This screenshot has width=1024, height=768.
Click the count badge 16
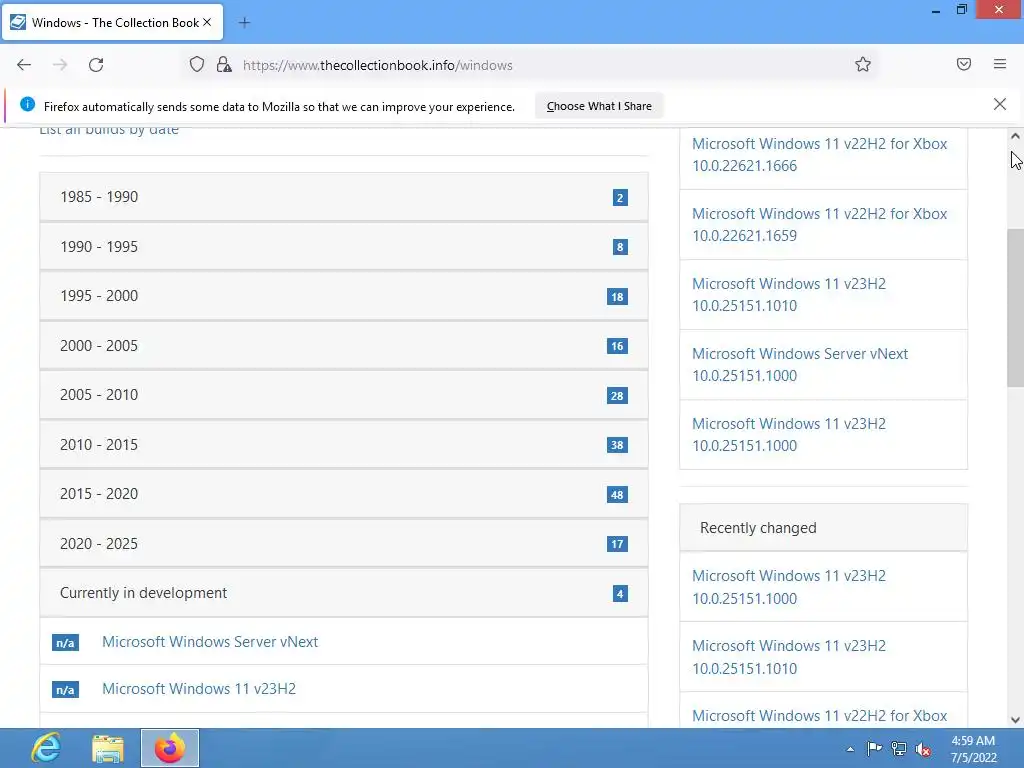coord(617,345)
